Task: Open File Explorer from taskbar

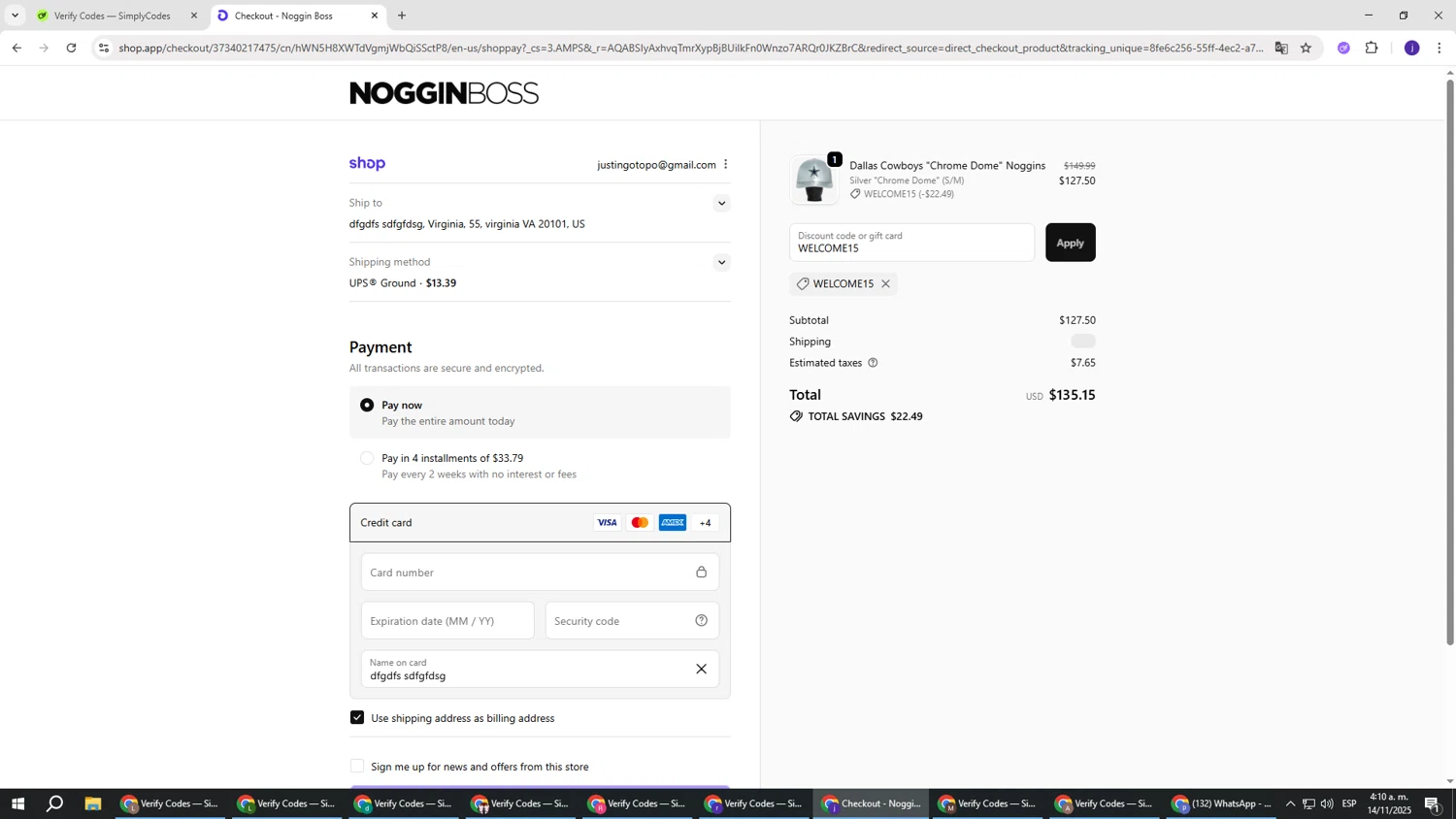Action: click(x=93, y=803)
